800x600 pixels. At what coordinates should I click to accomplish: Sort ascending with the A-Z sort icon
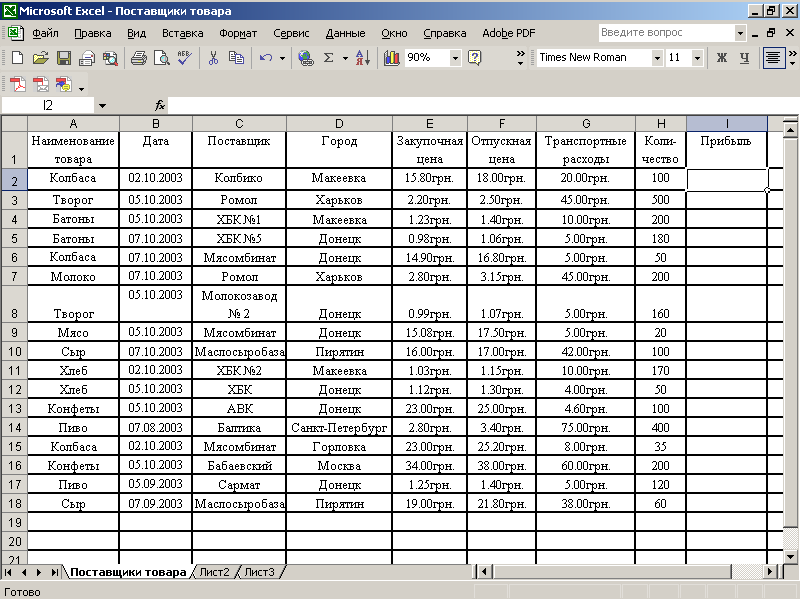click(363, 58)
